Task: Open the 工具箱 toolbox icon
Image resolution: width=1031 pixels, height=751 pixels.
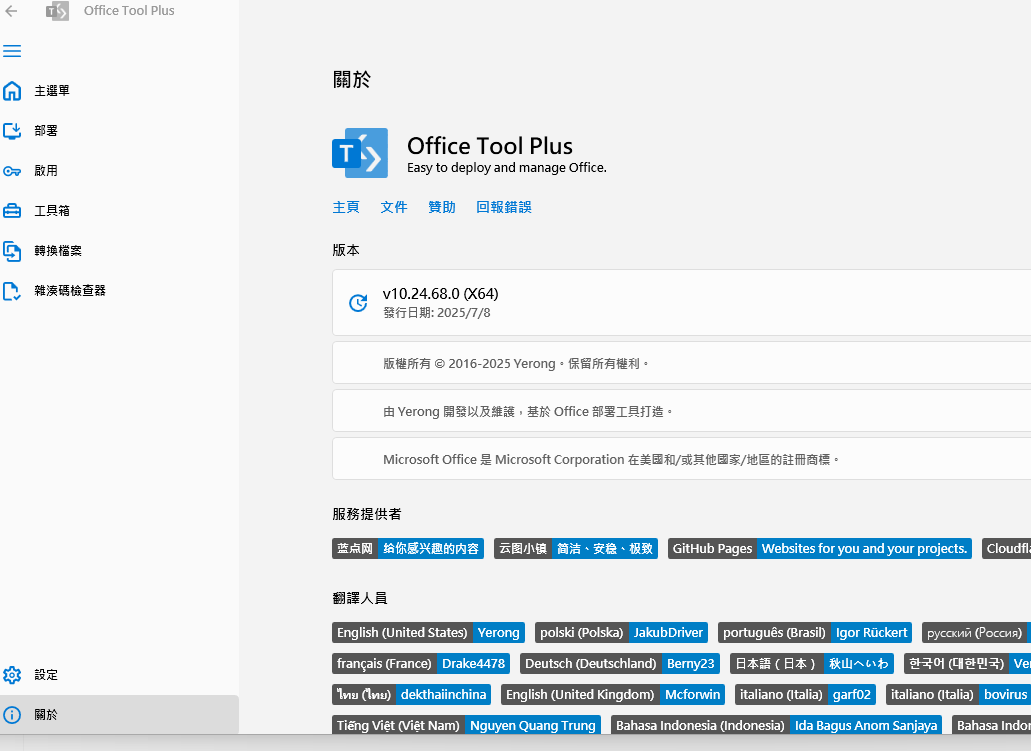Action: tap(12, 211)
